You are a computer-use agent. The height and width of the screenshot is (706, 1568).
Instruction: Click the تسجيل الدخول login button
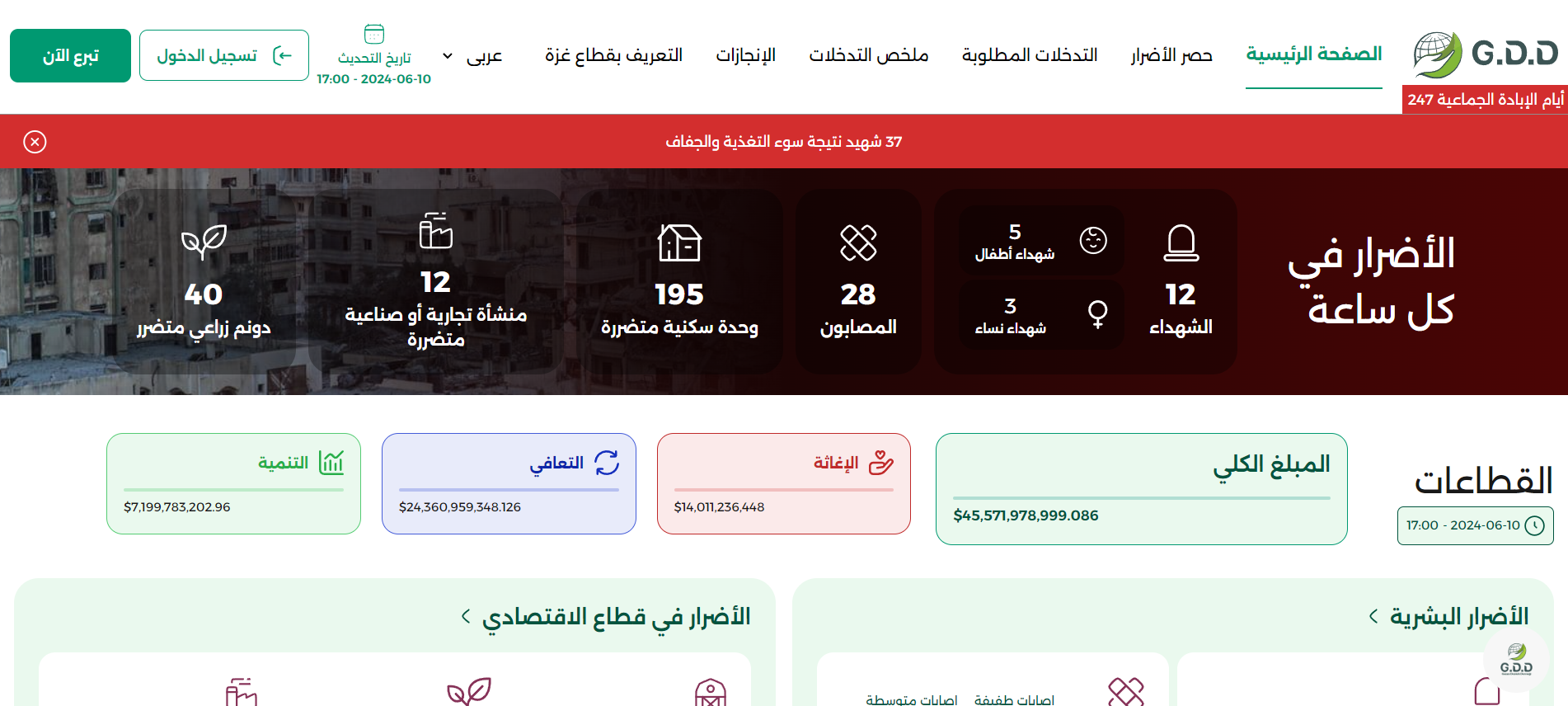(224, 56)
